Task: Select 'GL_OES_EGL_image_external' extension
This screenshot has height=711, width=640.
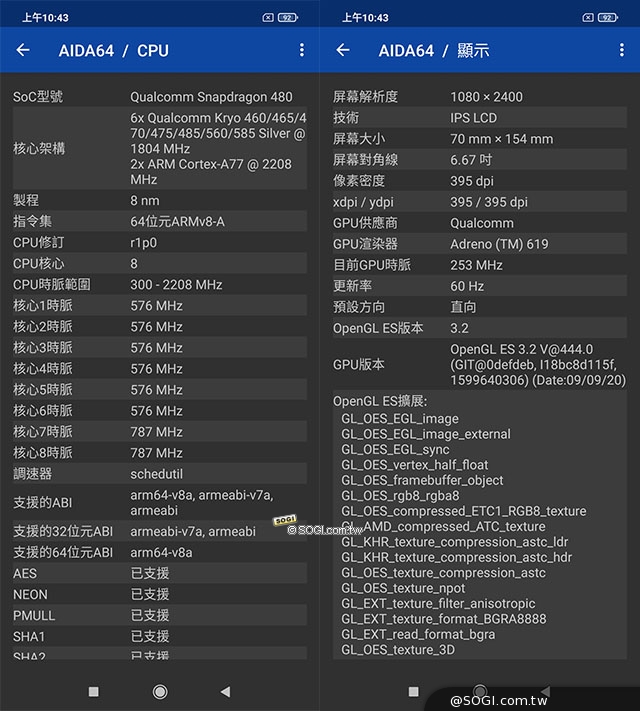Action: point(426,434)
